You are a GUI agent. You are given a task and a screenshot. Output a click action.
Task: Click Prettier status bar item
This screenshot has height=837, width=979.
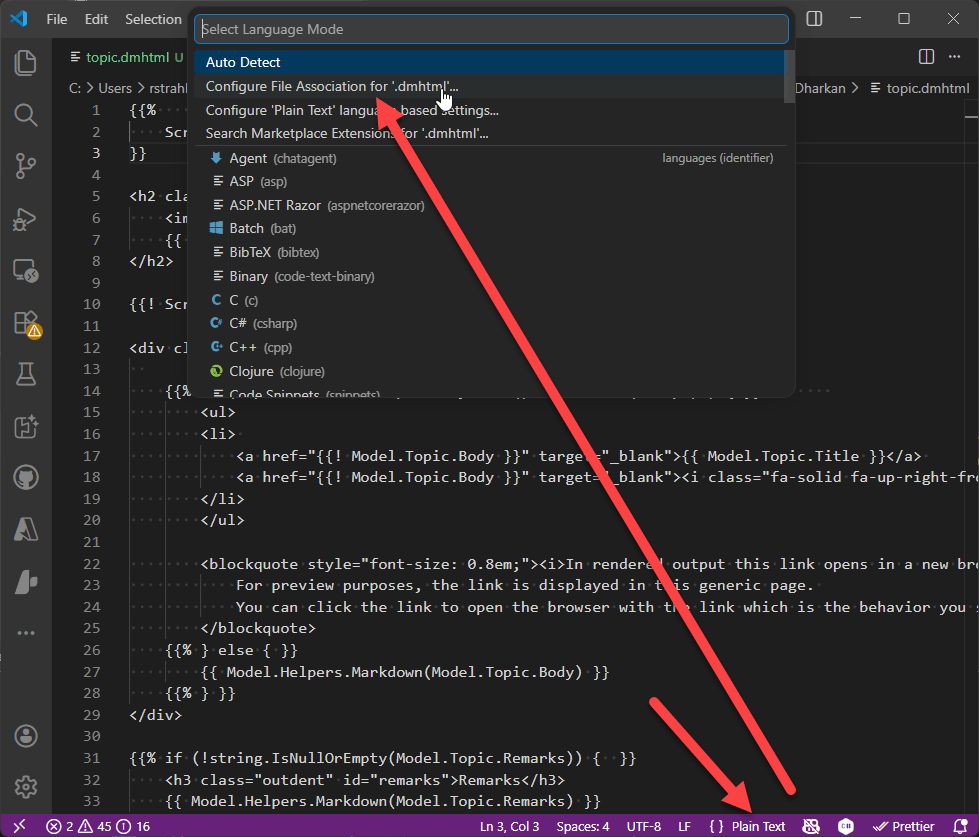pos(904,826)
